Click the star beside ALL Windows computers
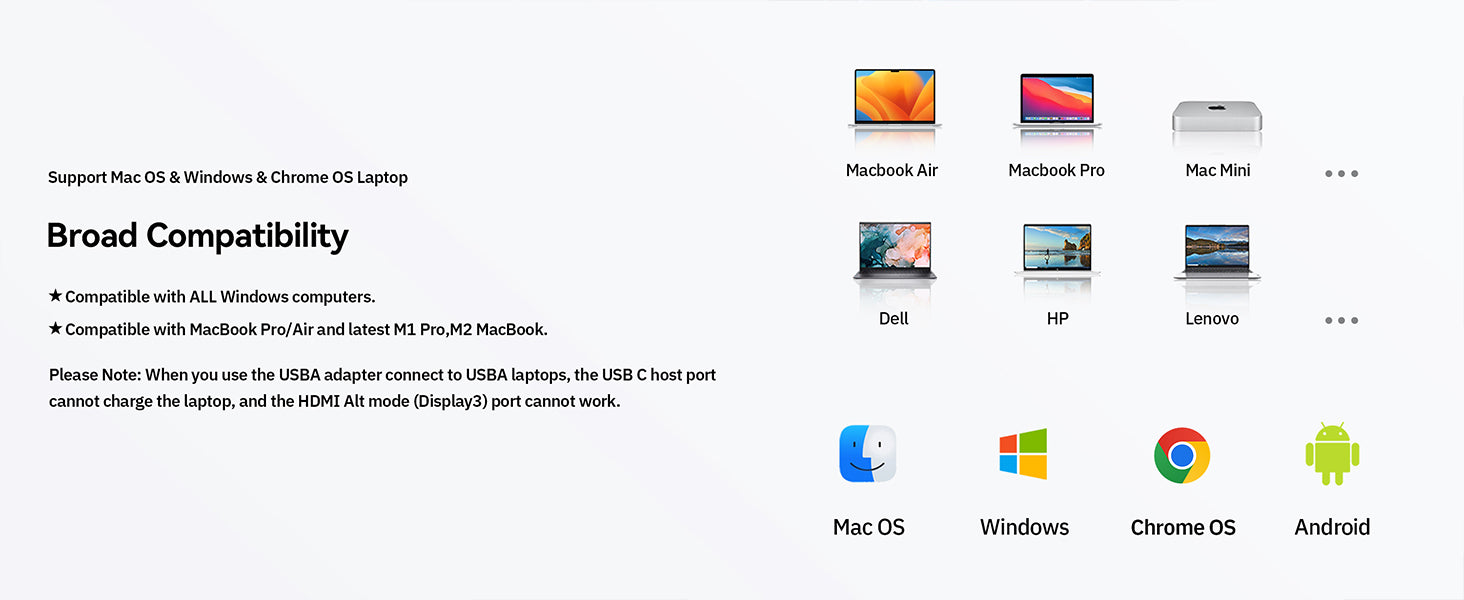The height and width of the screenshot is (600, 1464). (56, 296)
